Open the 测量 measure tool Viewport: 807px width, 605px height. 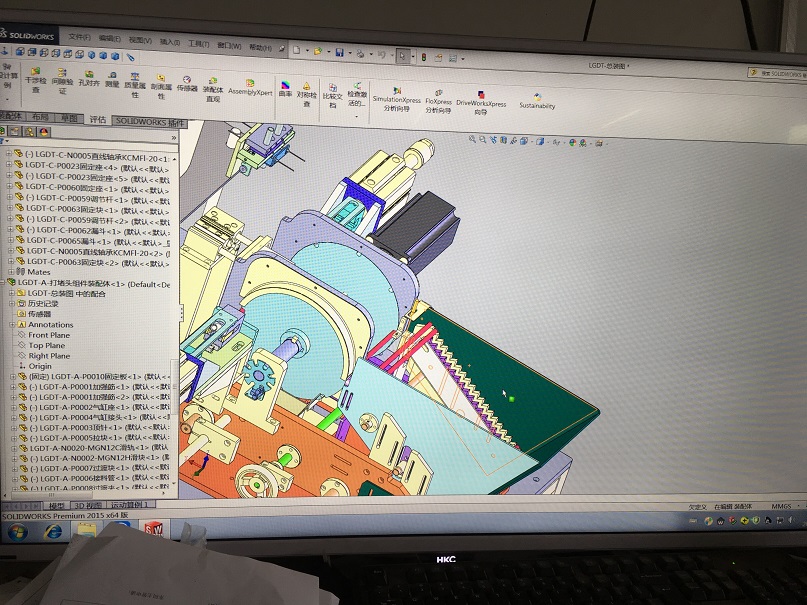[113, 79]
